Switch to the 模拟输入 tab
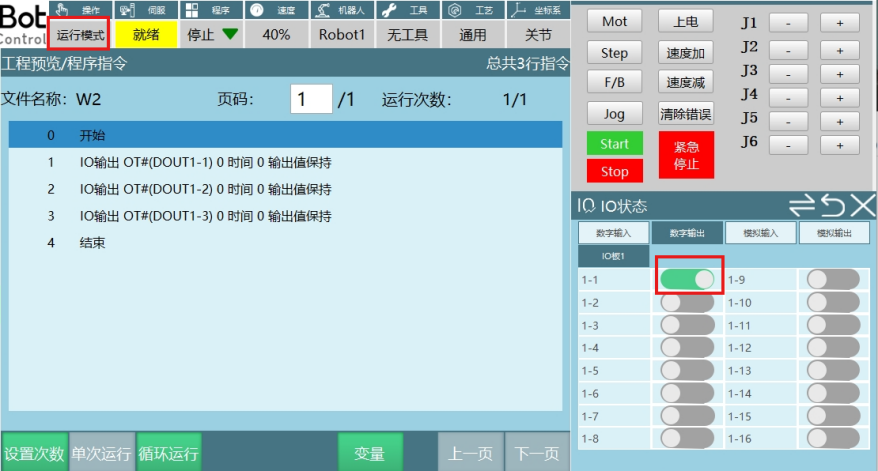The height and width of the screenshot is (471, 878). [760, 233]
